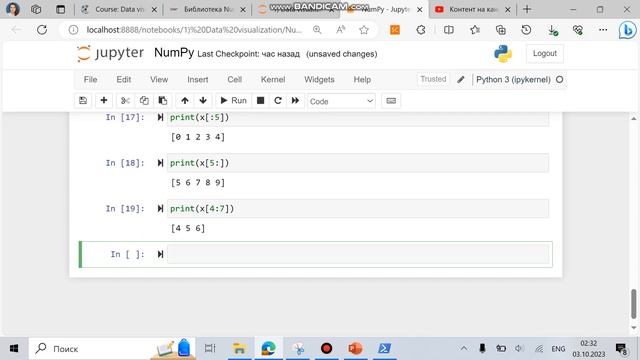640x360 pixels.
Task: Run the empty cell step icon
Action: point(160,254)
